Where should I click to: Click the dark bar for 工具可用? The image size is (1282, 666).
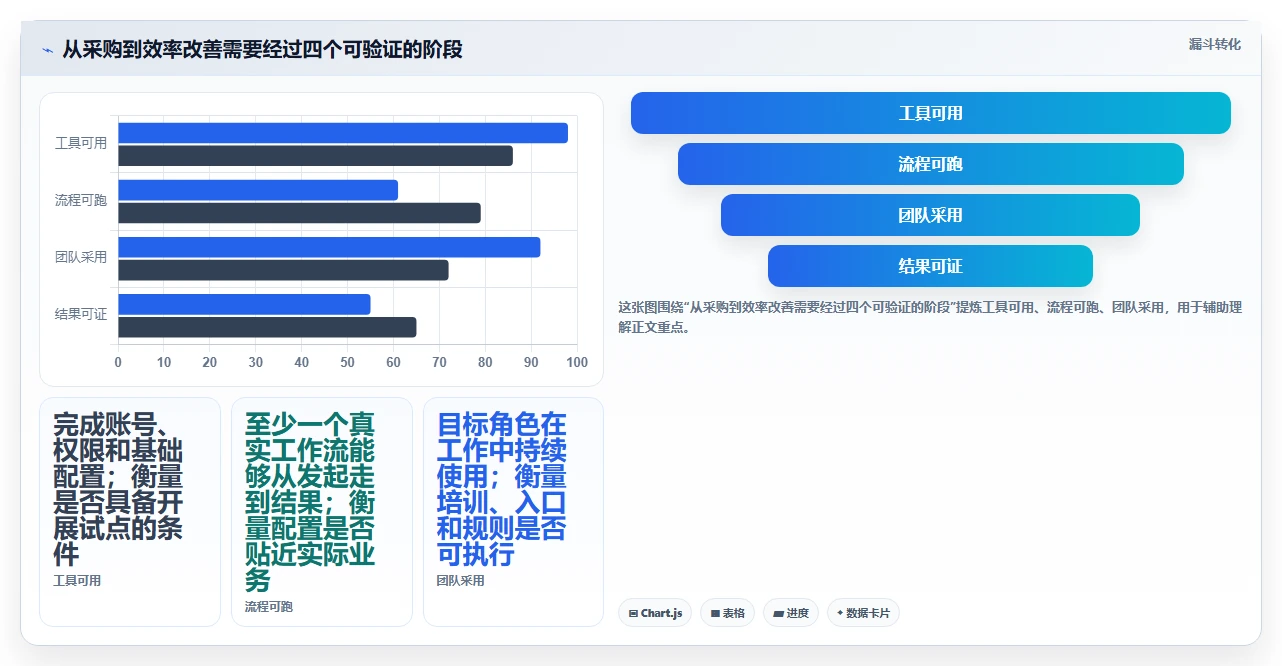pos(315,156)
